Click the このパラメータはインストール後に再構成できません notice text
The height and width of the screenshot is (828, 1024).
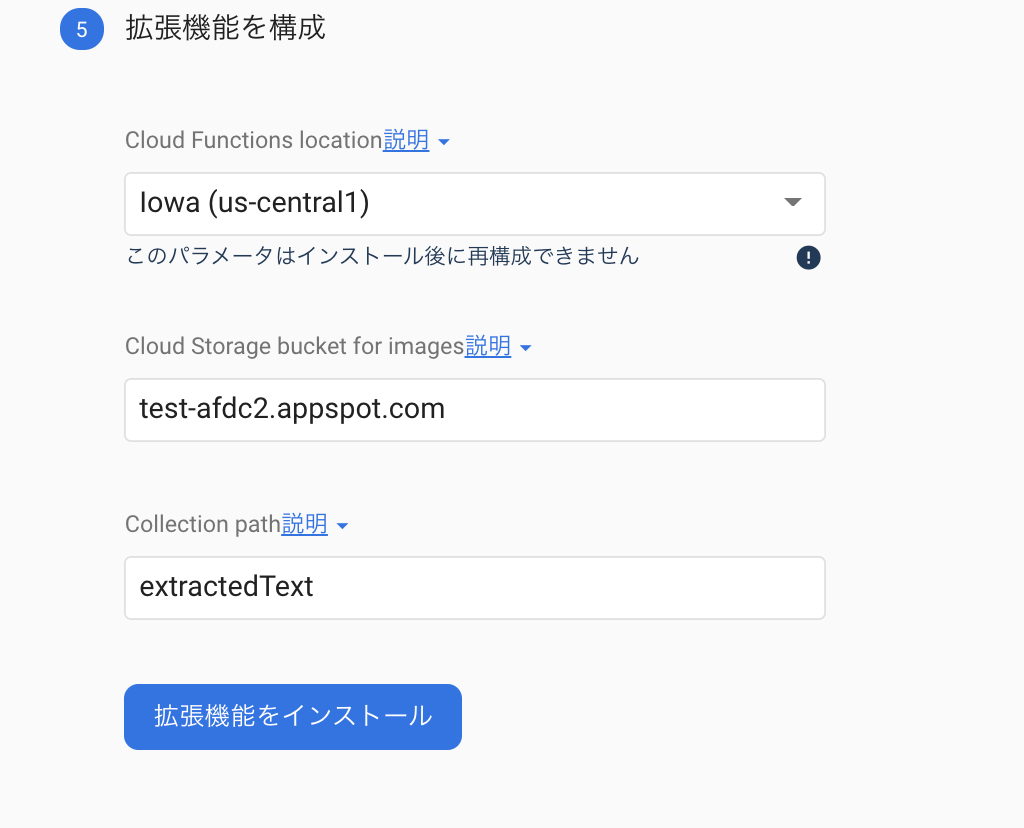pyautogui.click(x=383, y=255)
